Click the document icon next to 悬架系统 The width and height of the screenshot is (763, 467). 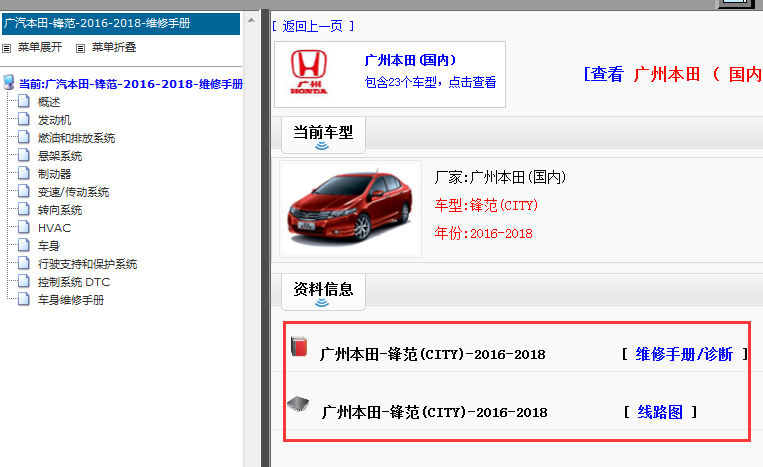click(x=24, y=155)
